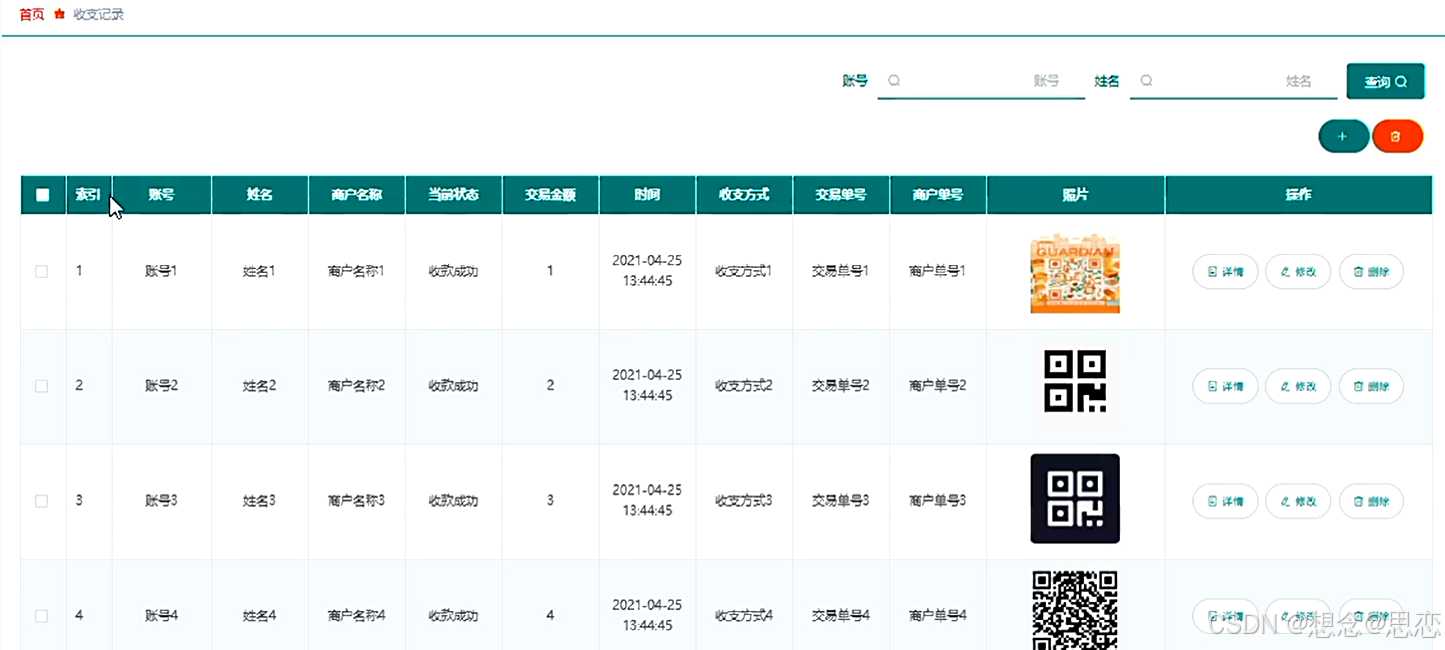Click the 查询 search button

pyautogui.click(x=1385, y=82)
